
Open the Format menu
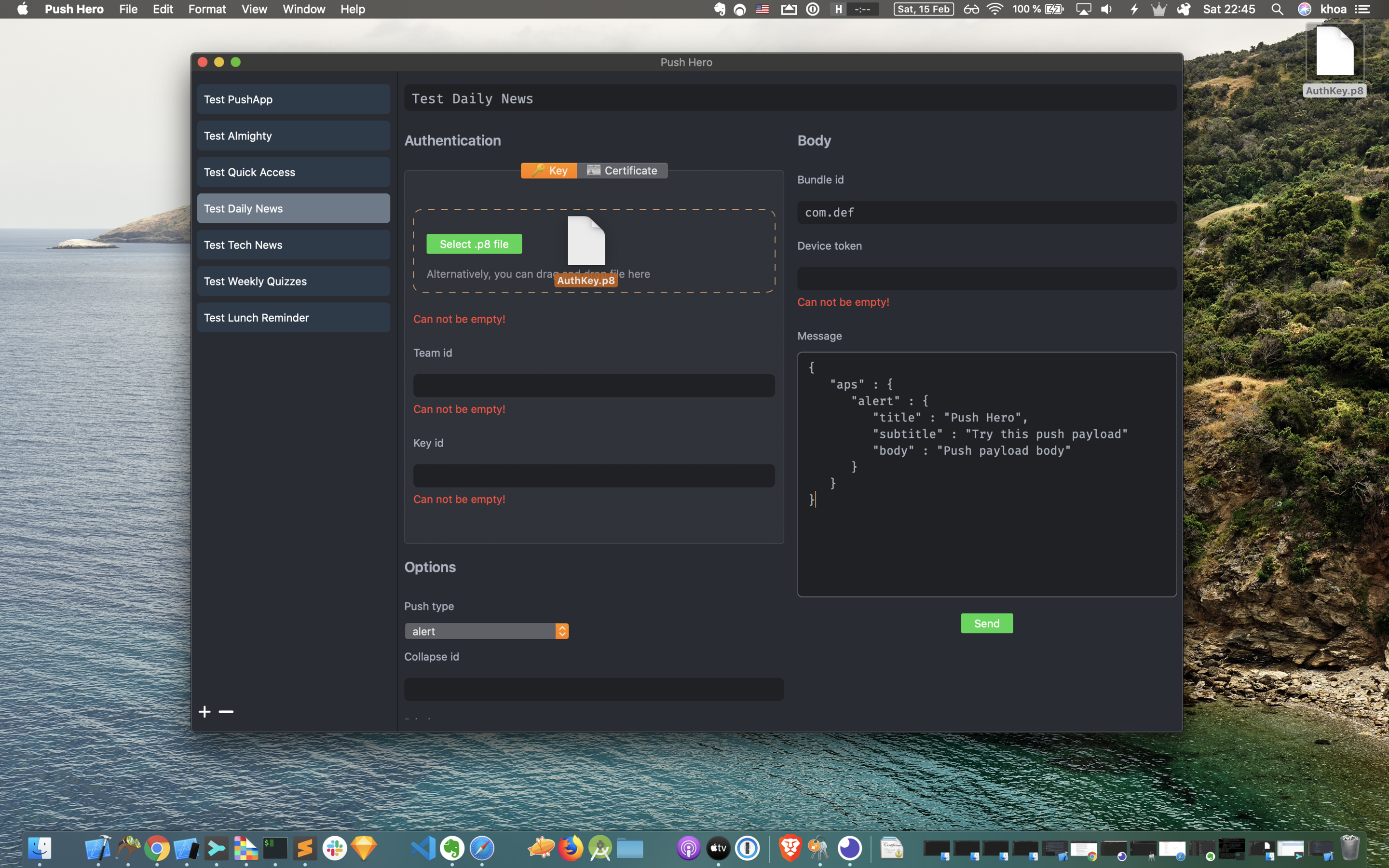tap(206, 9)
